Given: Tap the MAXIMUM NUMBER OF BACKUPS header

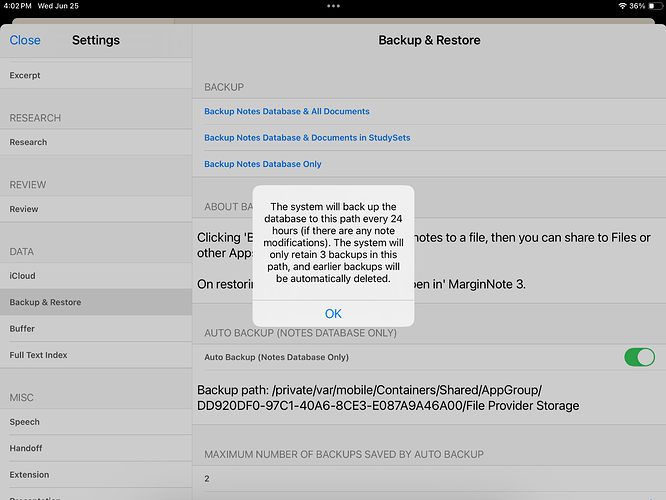Looking at the screenshot, I should point(344,454).
